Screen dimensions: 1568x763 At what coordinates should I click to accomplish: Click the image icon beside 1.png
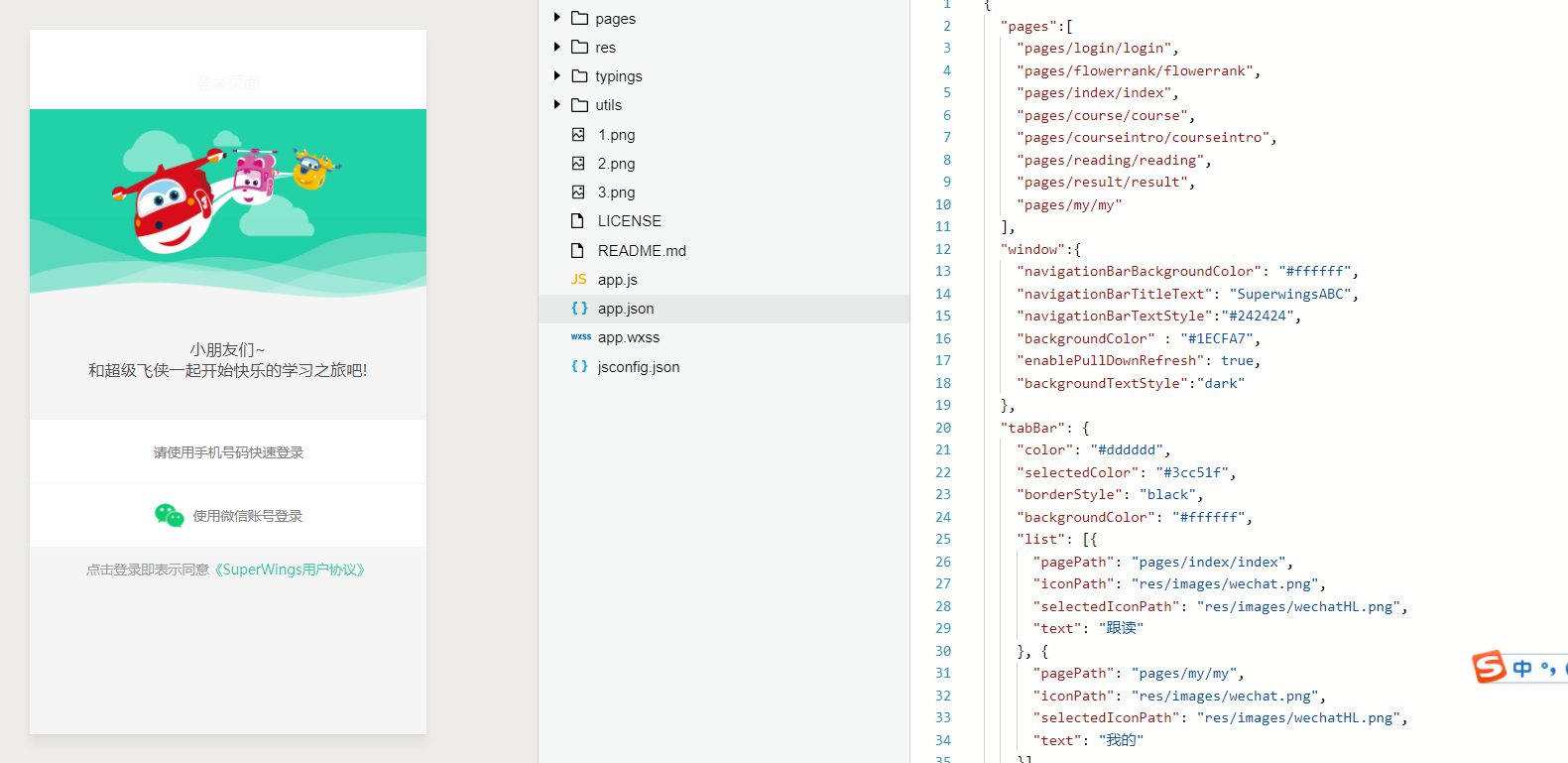pyautogui.click(x=578, y=134)
